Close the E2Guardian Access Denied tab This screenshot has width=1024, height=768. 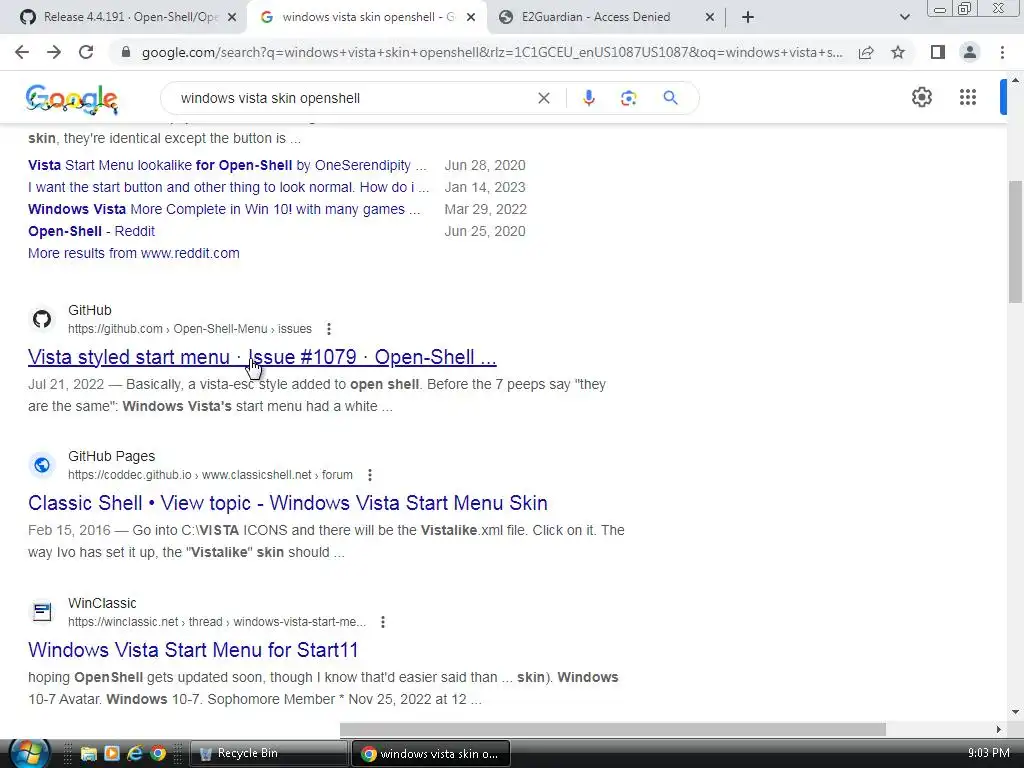coord(710,18)
